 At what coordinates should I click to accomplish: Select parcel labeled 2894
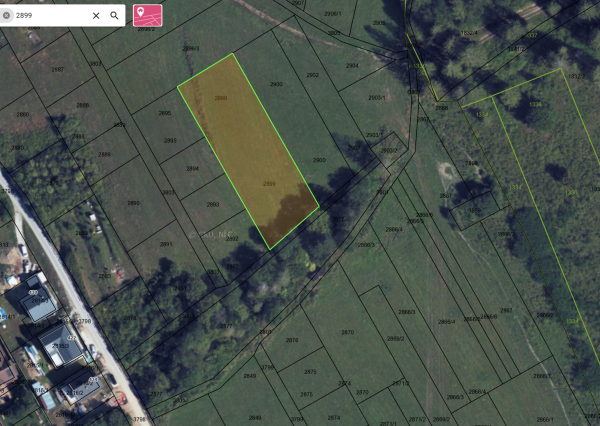pyautogui.click(x=192, y=168)
